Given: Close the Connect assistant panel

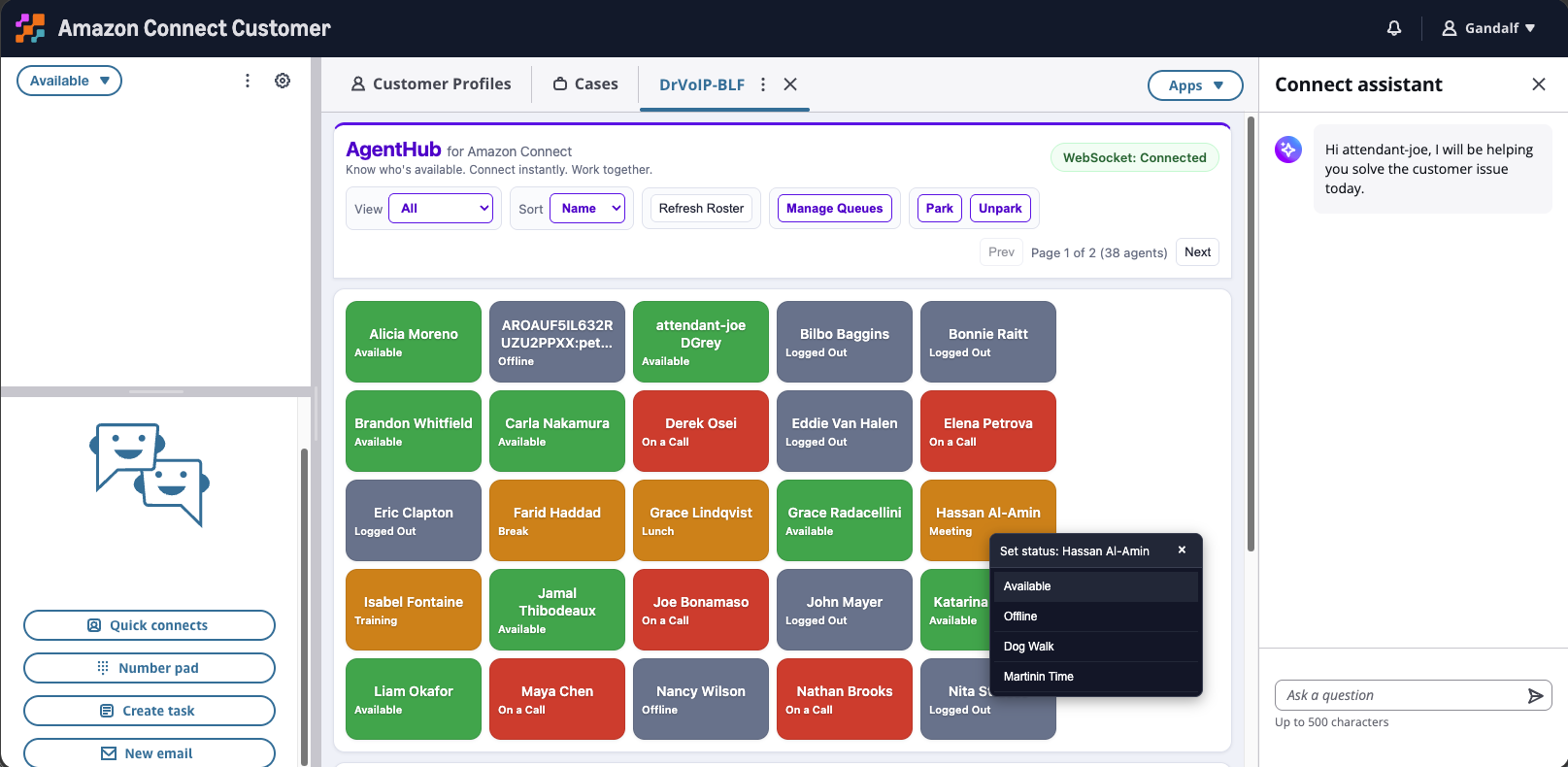Looking at the screenshot, I should pos(1539,84).
